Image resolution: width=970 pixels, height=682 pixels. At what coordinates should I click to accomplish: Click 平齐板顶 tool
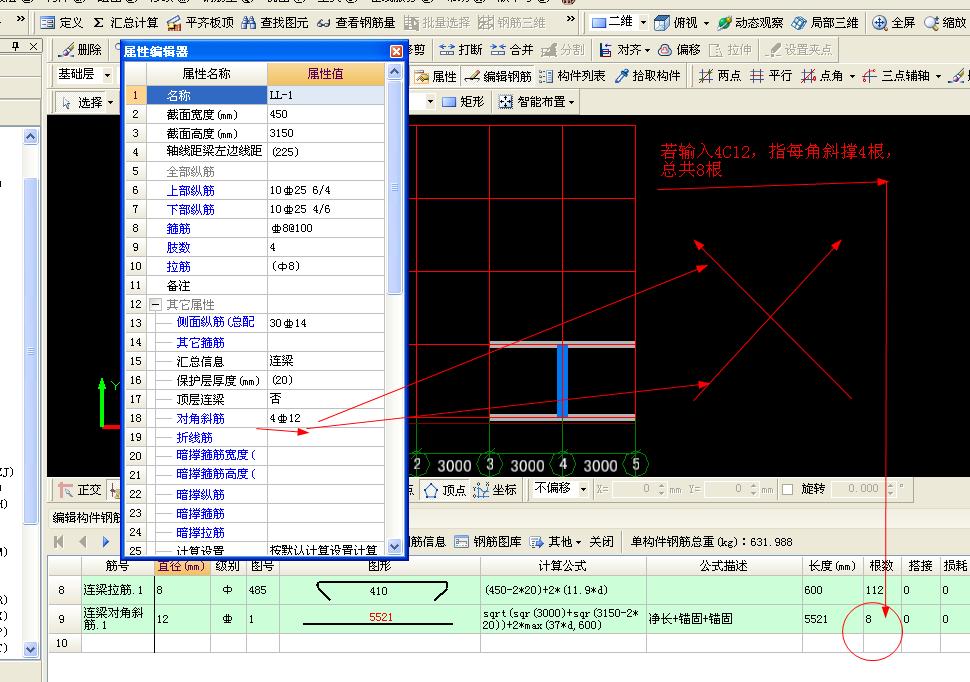click(200, 23)
